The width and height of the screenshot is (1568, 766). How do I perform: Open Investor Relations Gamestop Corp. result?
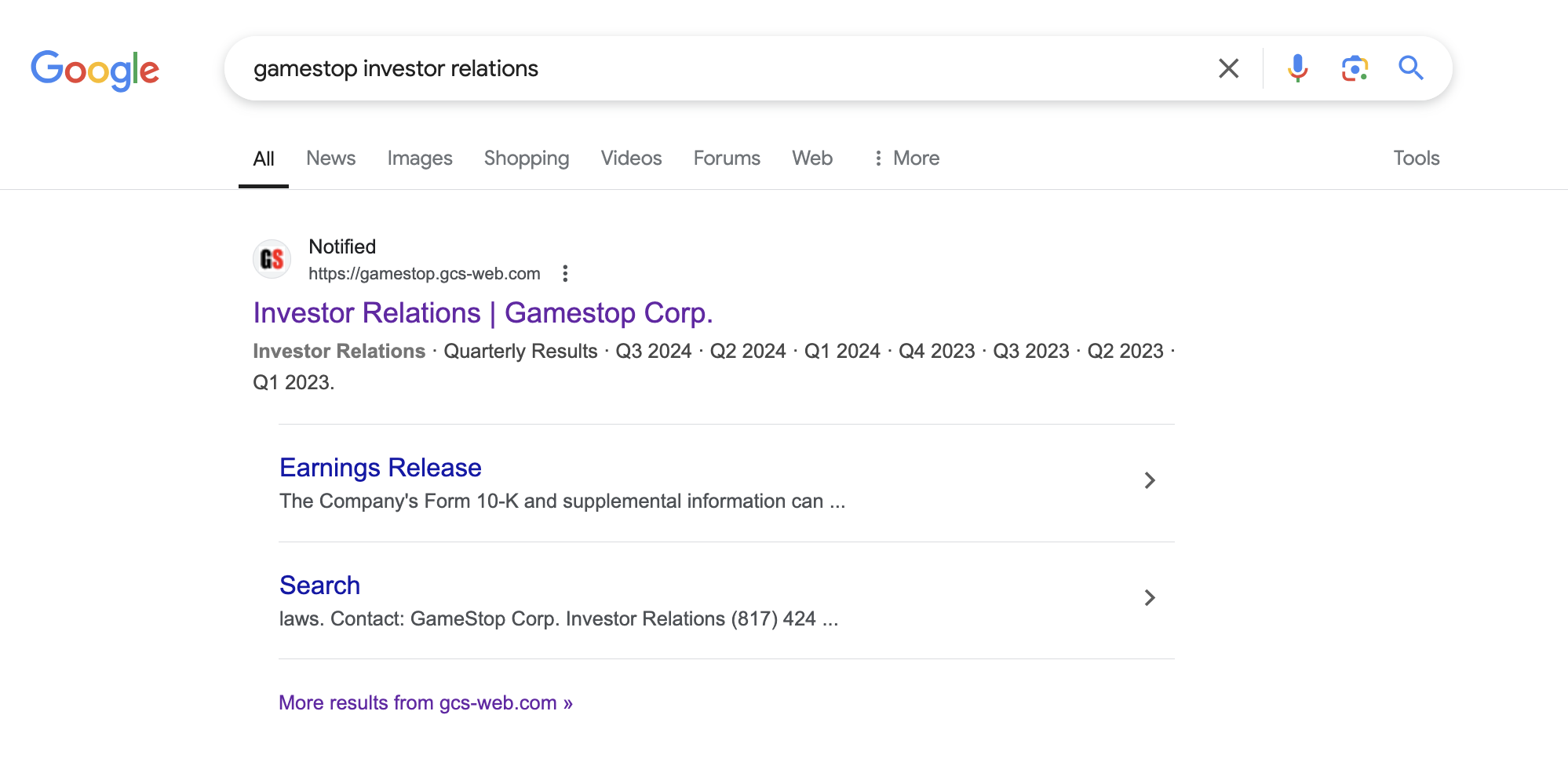[x=483, y=313]
